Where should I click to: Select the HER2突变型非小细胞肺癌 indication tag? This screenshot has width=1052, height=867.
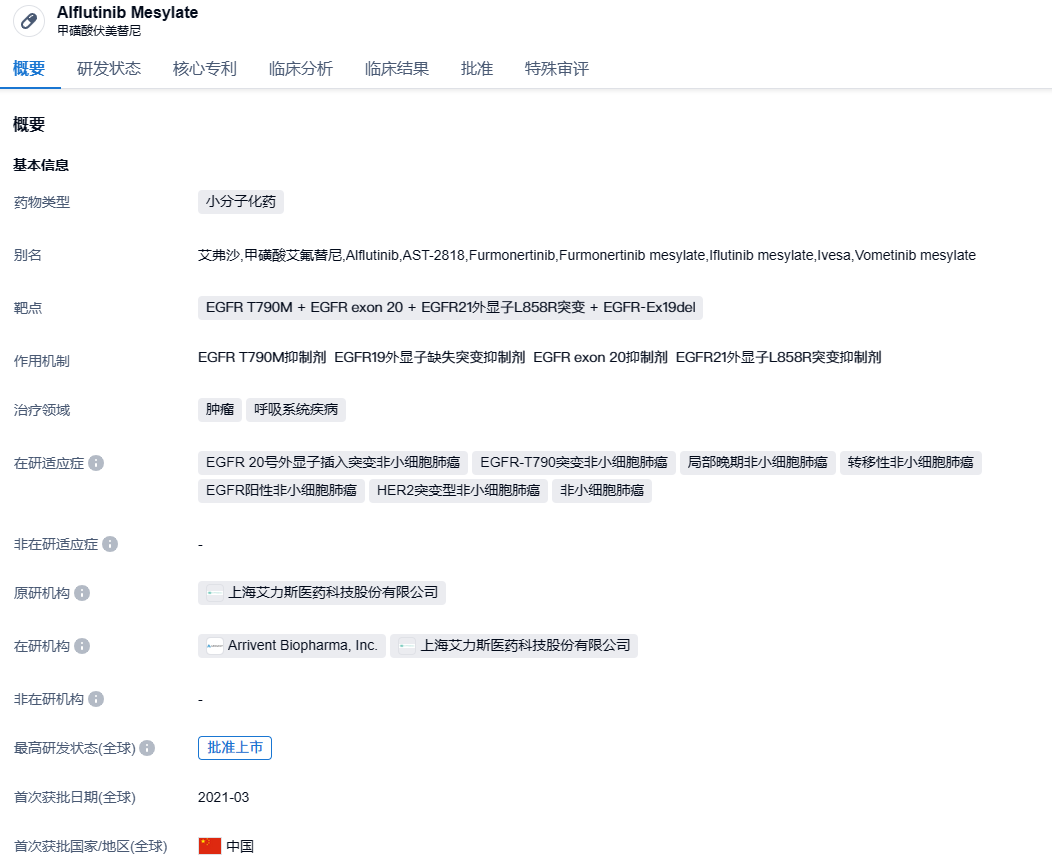point(459,491)
